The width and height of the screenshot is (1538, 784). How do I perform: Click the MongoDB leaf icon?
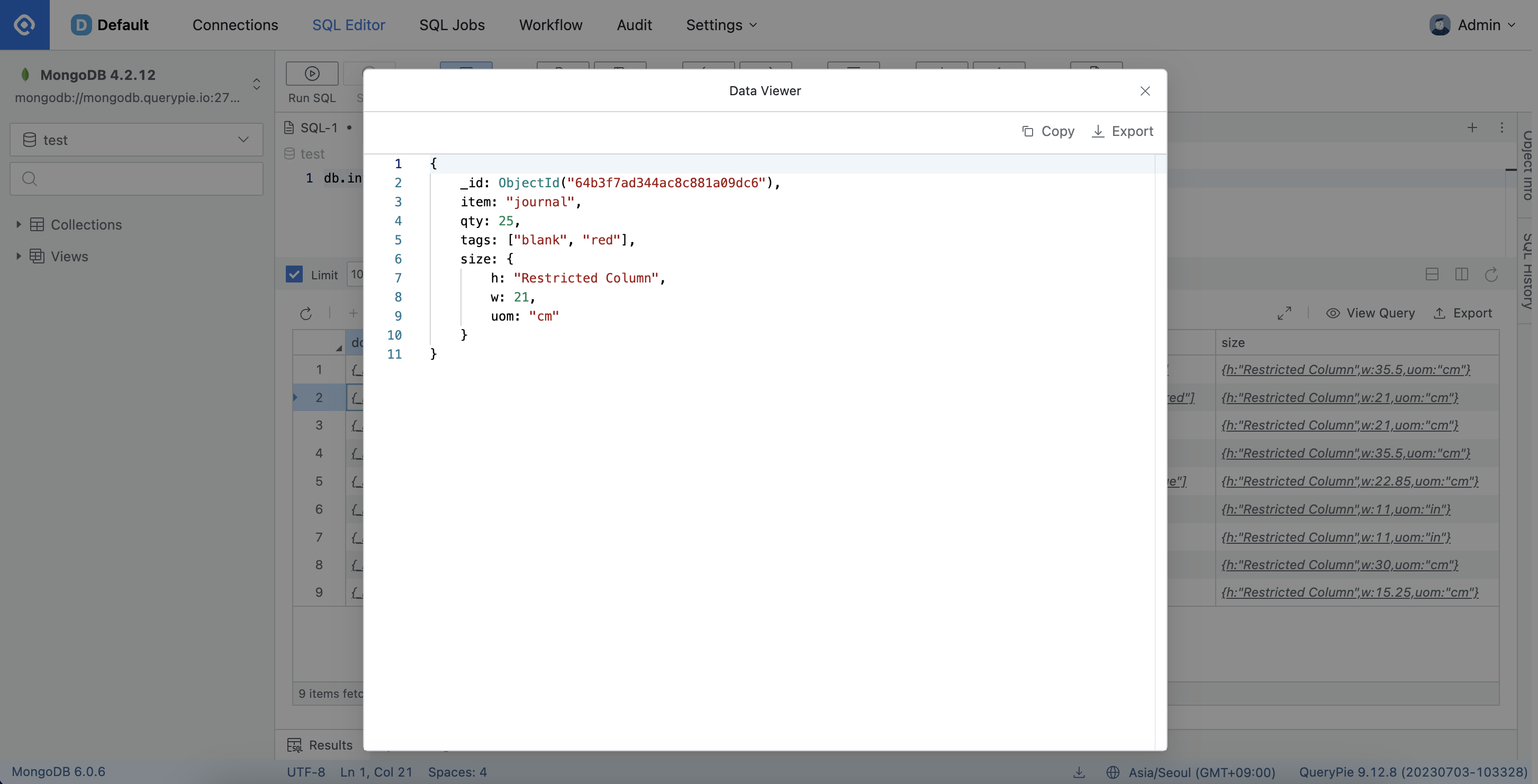point(25,75)
